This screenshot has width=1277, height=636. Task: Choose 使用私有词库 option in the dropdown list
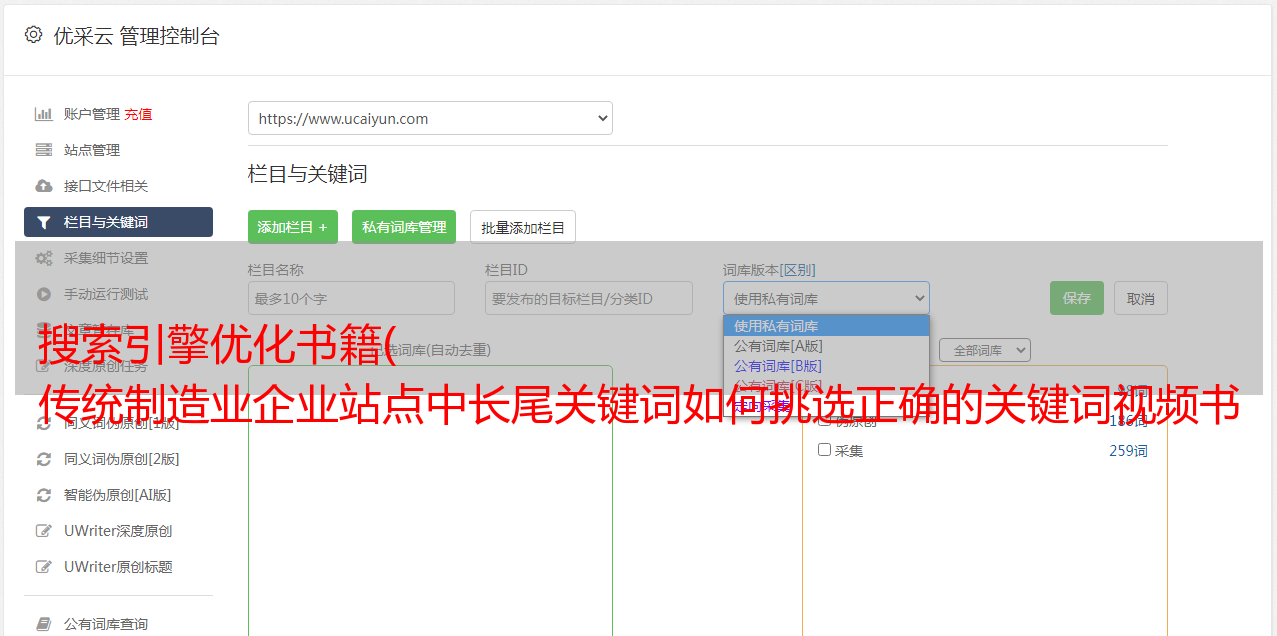click(826, 326)
